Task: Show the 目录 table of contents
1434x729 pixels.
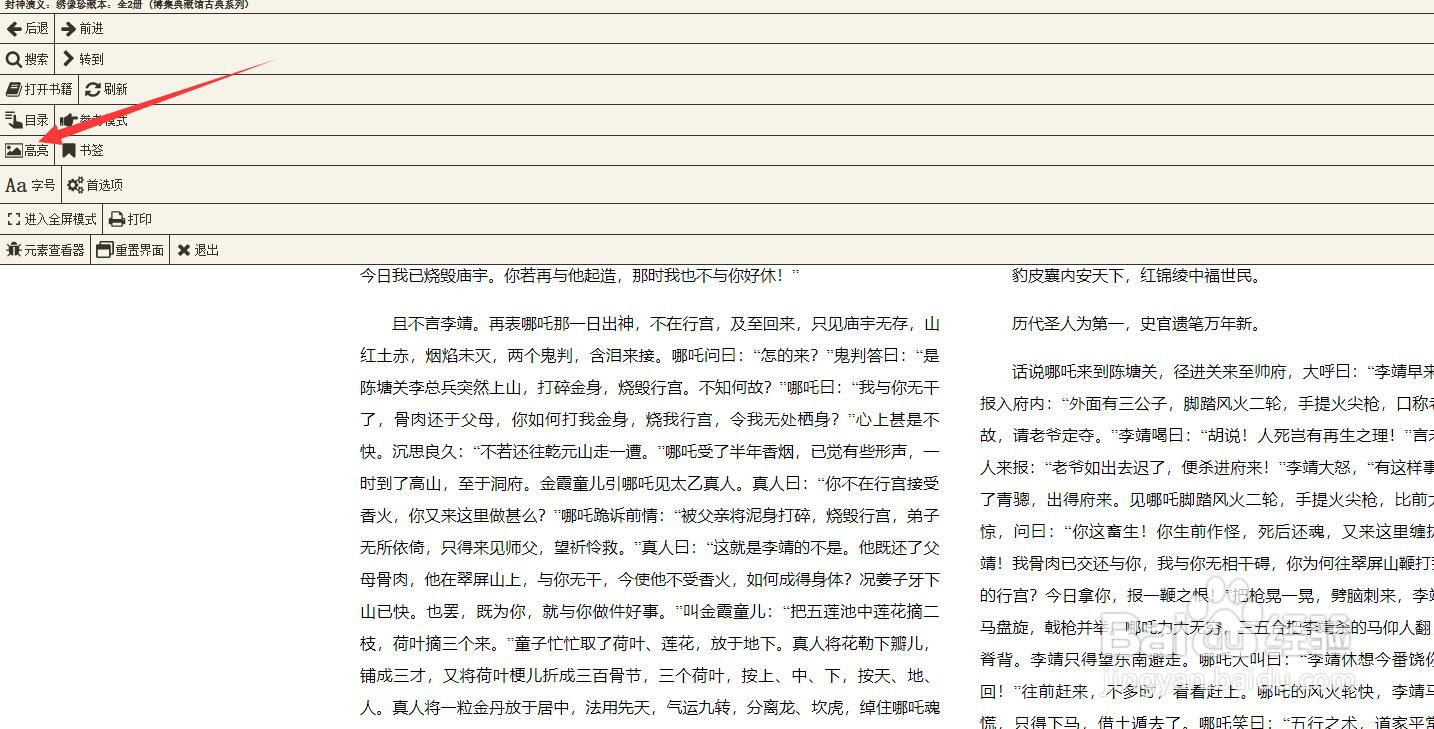Action: point(27,120)
